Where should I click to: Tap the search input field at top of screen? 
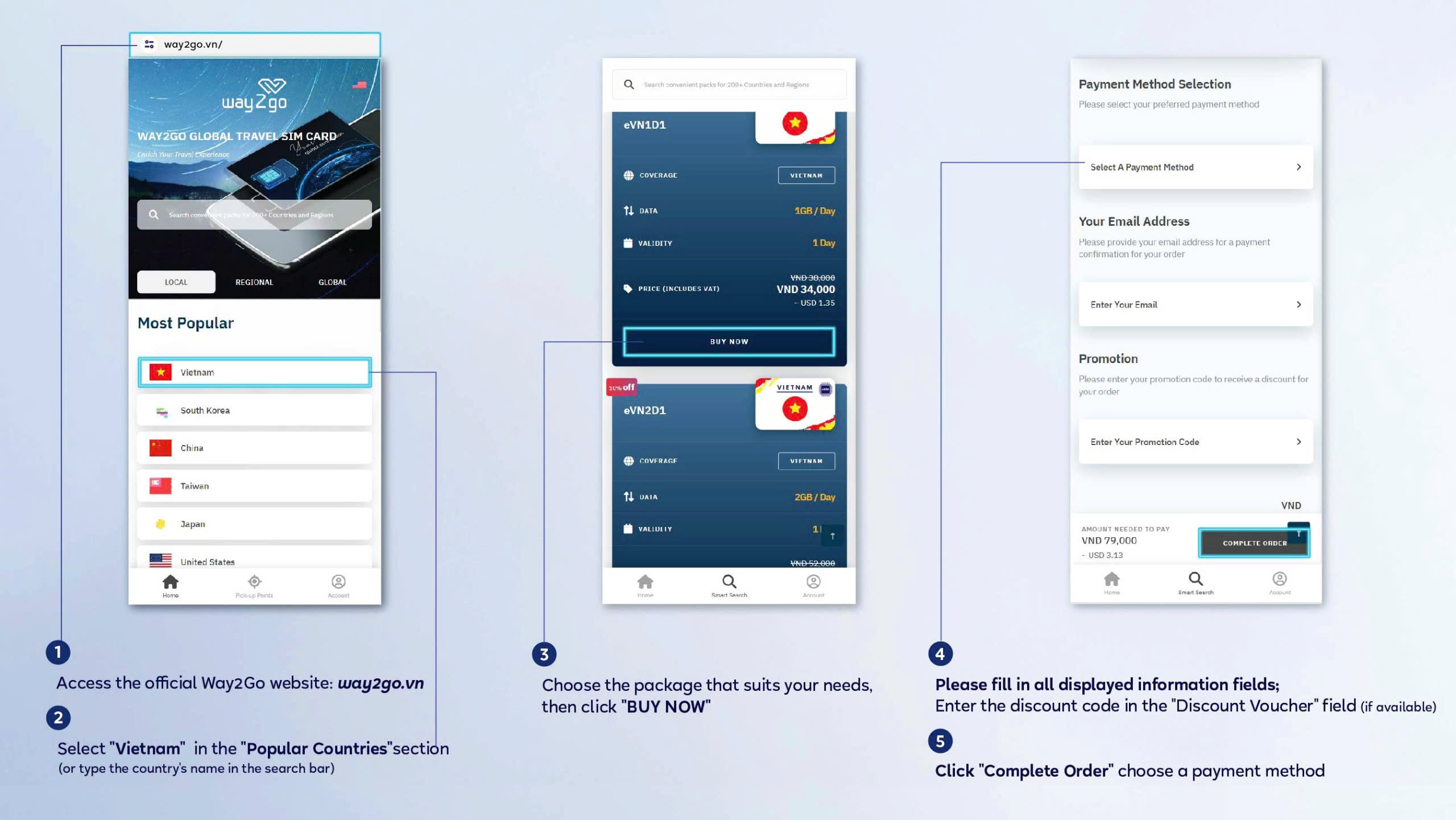(728, 84)
